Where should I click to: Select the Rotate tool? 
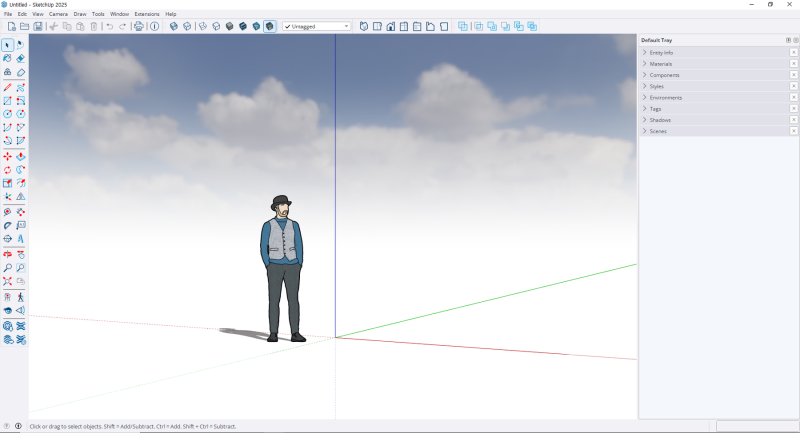[x=7, y=170]
